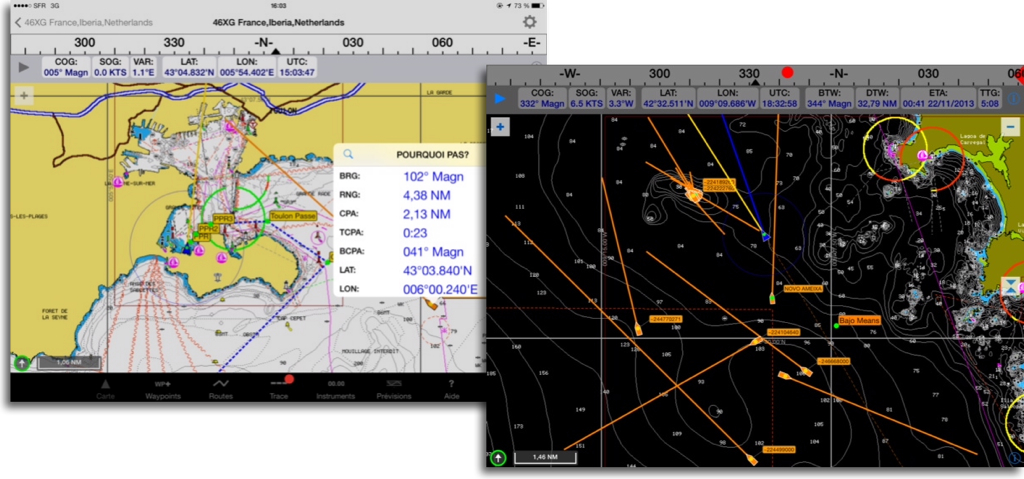Tap ETA 00:41 22/11/2013 box

pos(938,99)
